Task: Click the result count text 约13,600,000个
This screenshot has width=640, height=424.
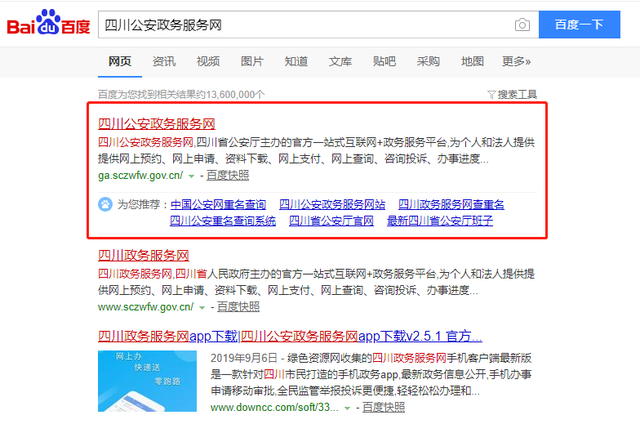Action: [232, 95]
